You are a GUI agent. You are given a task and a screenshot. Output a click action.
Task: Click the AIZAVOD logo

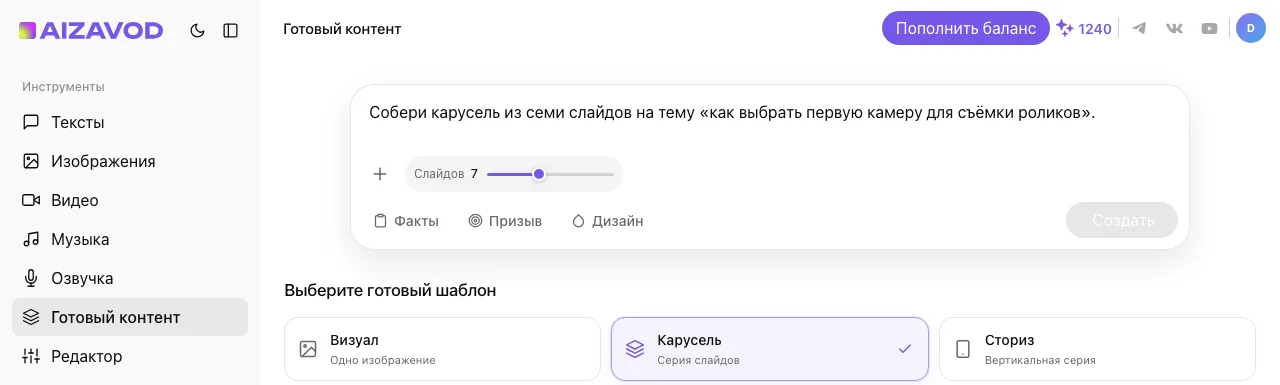pyautogui.click(x=91, y=30)
